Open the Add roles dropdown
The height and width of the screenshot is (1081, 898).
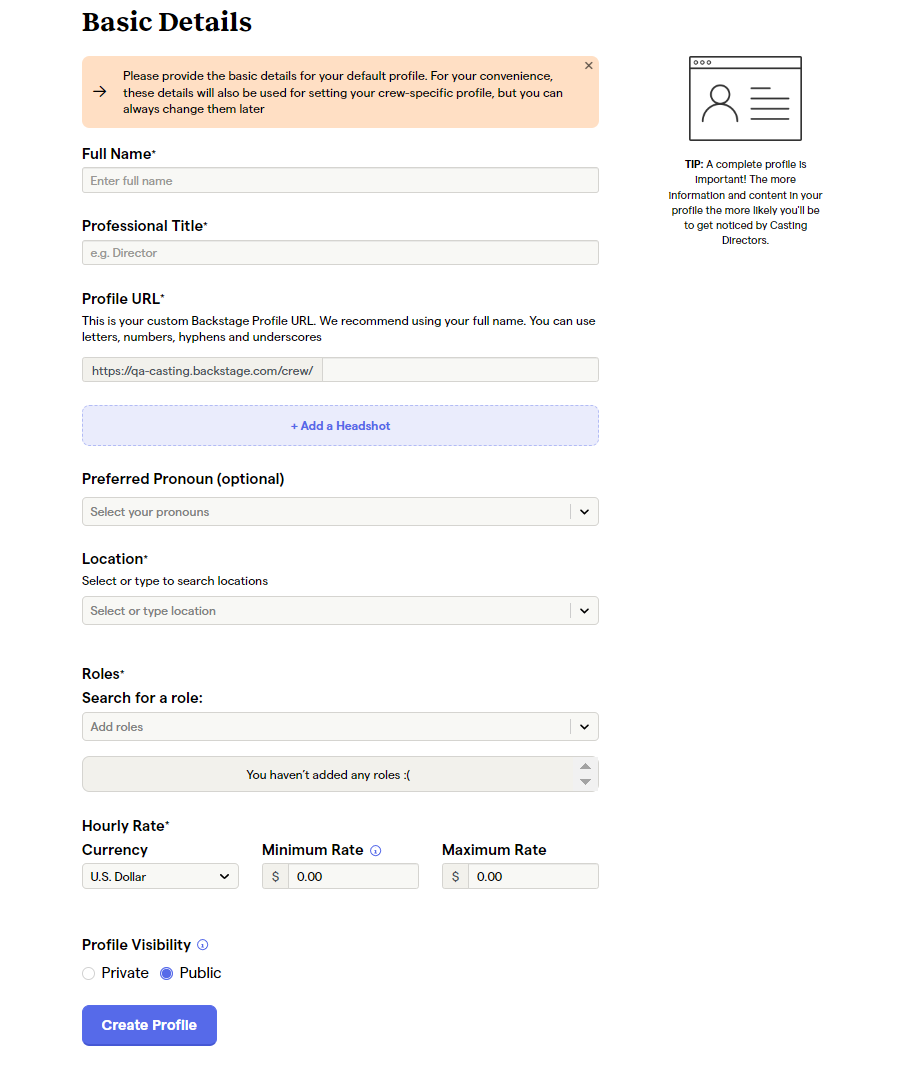click(340, 727)
